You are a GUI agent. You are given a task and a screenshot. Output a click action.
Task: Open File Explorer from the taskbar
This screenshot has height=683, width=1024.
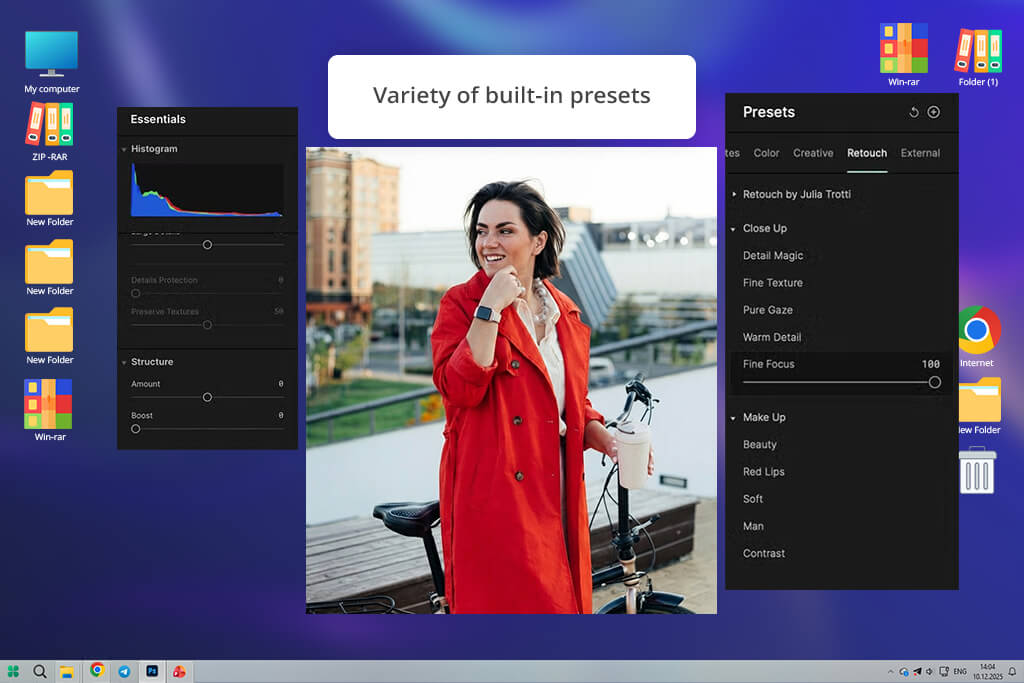(x=67, y=672)
